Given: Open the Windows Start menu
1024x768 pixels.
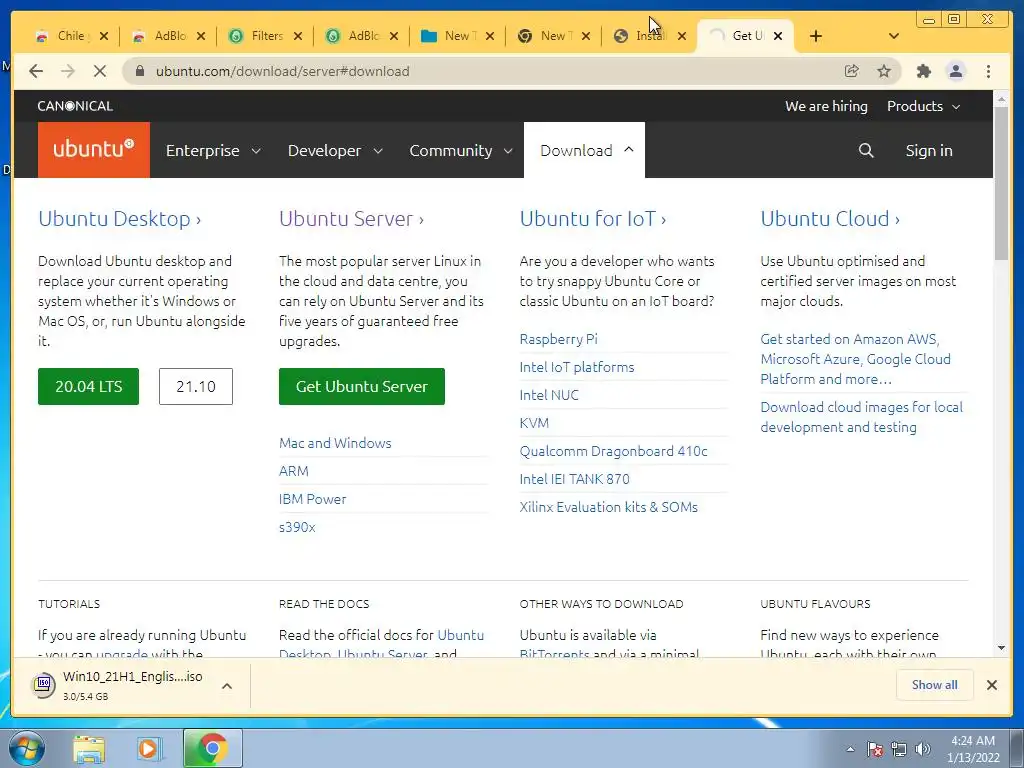Looking at the screenshot, I should 26,748.
